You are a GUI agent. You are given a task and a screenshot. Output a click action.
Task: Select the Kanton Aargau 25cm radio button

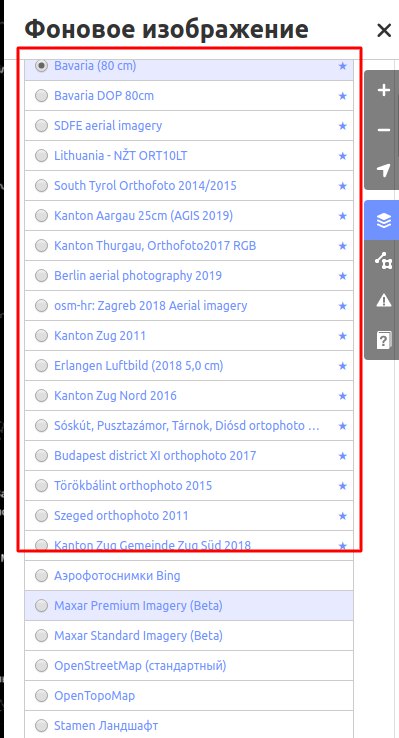41,216
